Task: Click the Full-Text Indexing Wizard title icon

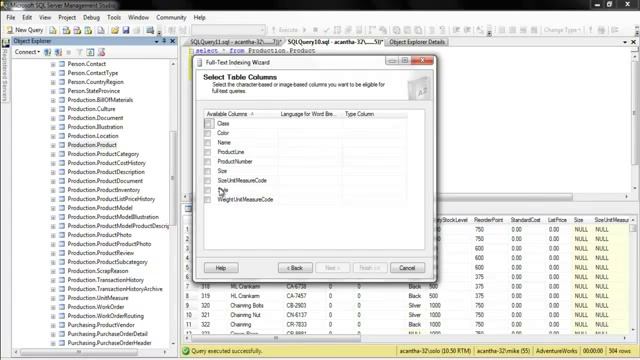Action: pyautogui.click(x=200, y=62)
